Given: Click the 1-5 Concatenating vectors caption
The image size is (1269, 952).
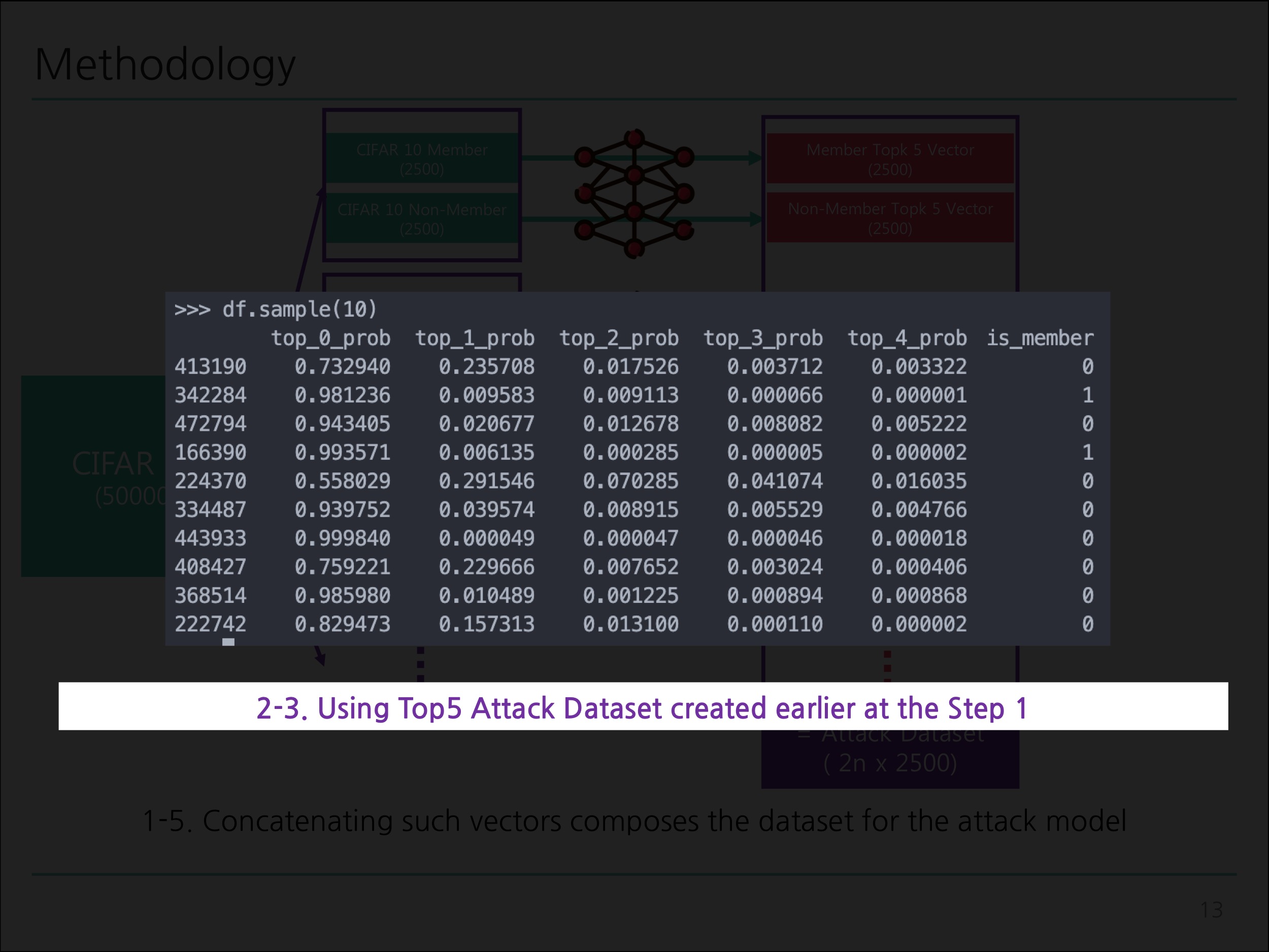Looking at the screenshot, I should [634, 821].
